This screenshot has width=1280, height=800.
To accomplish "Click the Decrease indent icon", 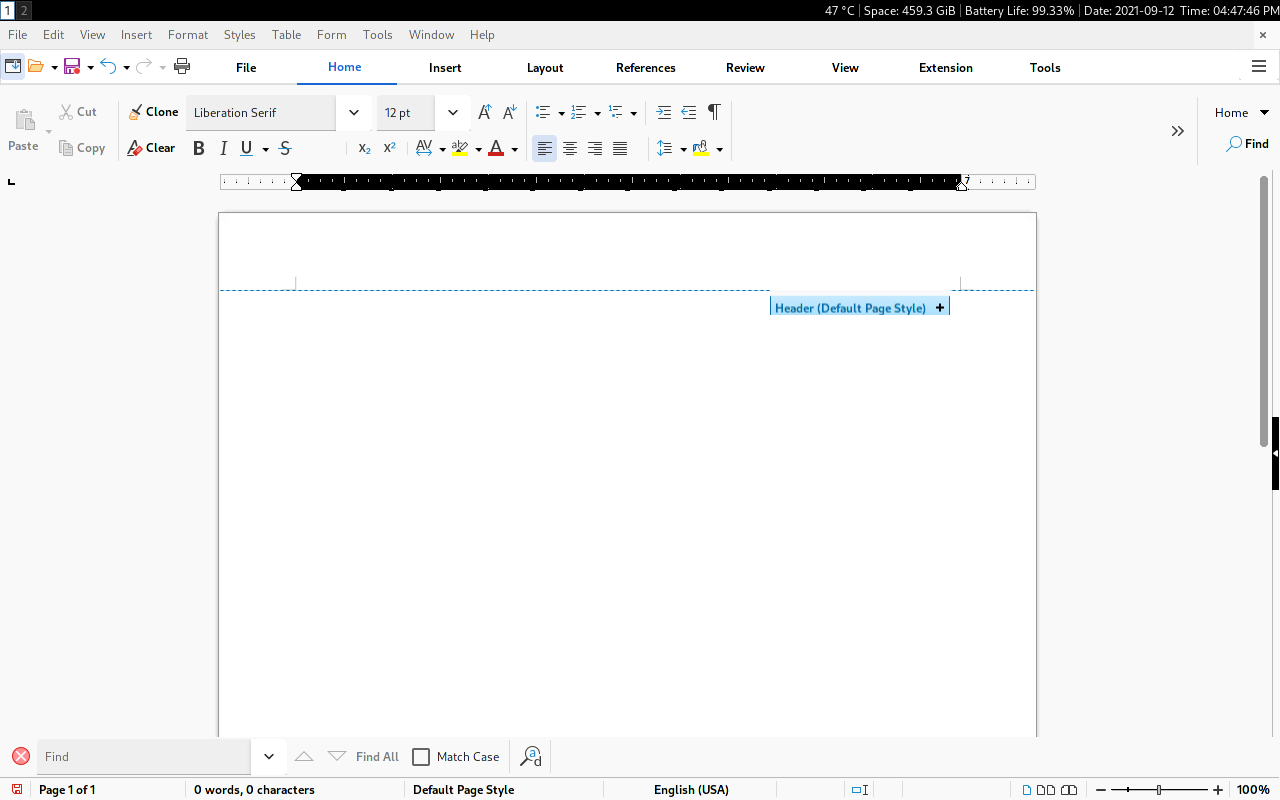I will [x=689, y=112].
